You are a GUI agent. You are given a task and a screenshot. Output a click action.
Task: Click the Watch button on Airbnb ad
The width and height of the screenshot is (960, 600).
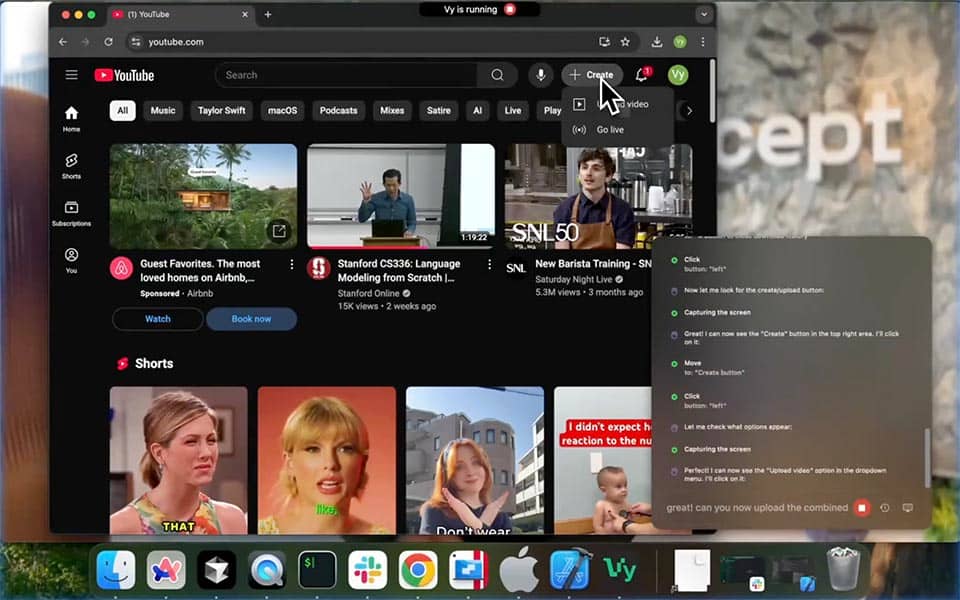158,319
